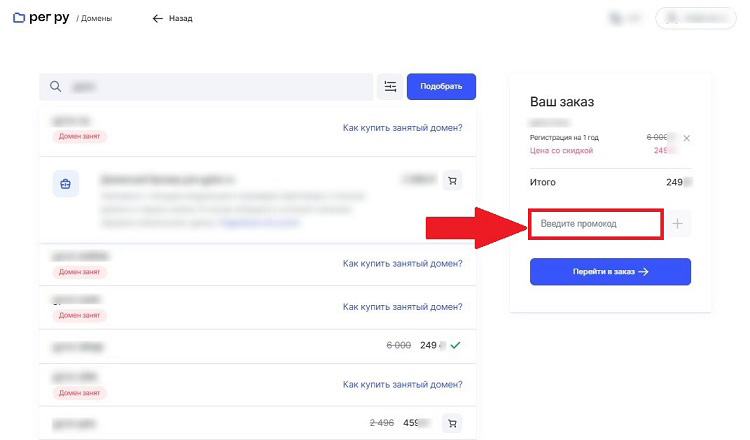This screenshot has height=440, width=750.
Task: Focus the domain search field
Action: (x=210, y=87)
